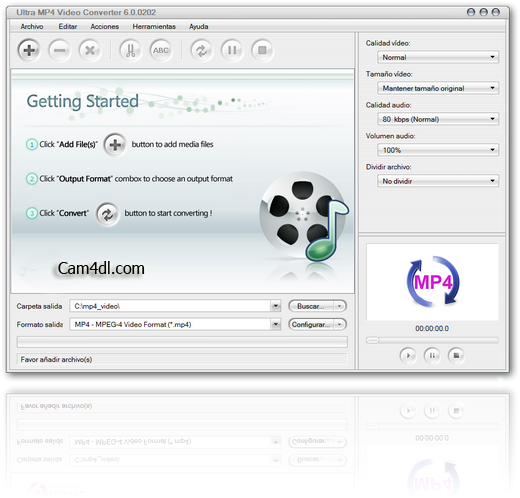Screen dimensions: 520x498
Task: Open the Formato salida format dropdown arrow
Action: pyautogui.click(x=276, y=324)
